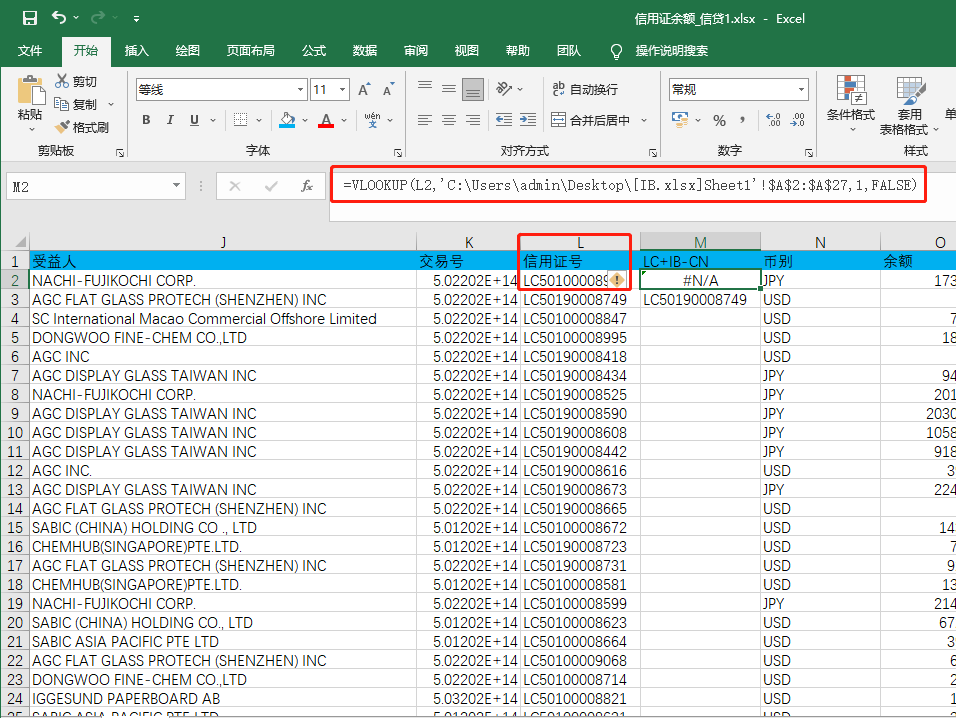Toggle Italic formatting
Image resolution: width=956 pixels, height=718 pixels.
[171, 120]
